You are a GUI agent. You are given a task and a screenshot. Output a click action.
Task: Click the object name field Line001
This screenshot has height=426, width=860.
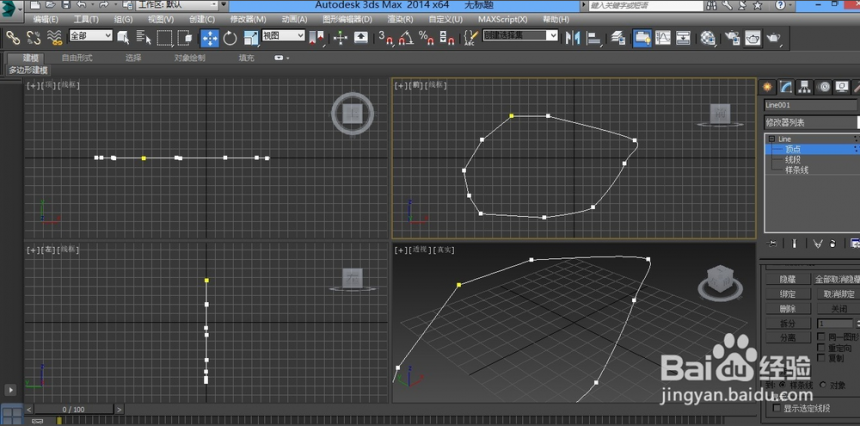[x=810, y=105]
